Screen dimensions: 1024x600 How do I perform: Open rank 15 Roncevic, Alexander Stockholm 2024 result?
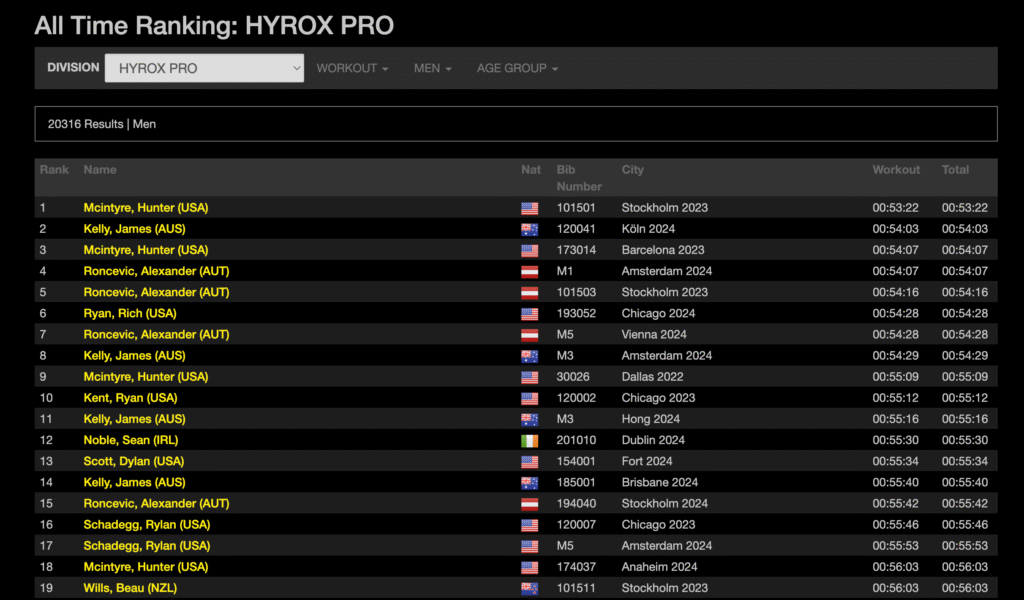point(156,503)
